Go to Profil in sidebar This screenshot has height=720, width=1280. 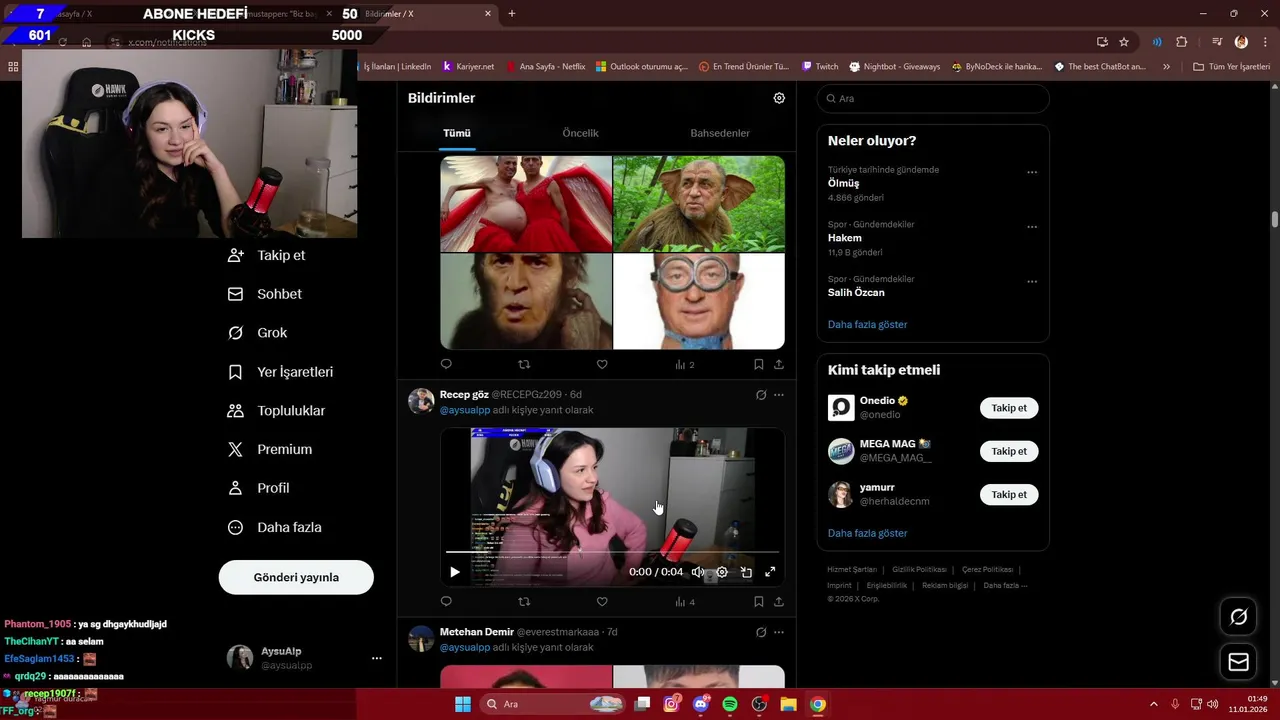(259, 488)
